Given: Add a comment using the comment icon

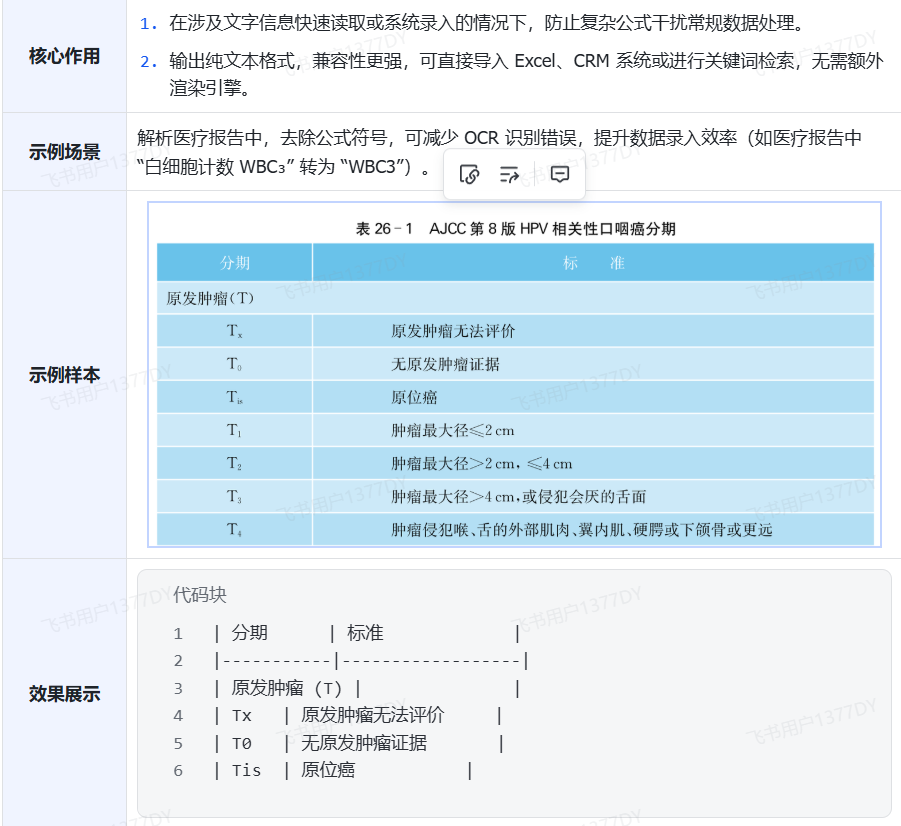Looking at the screenshot, I should (x=560, y=174).
